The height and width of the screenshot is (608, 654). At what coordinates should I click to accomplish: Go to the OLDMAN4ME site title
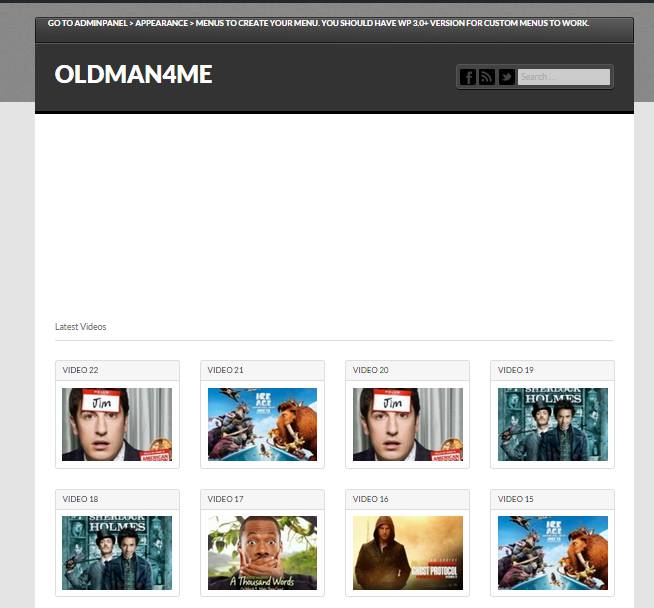133,74
